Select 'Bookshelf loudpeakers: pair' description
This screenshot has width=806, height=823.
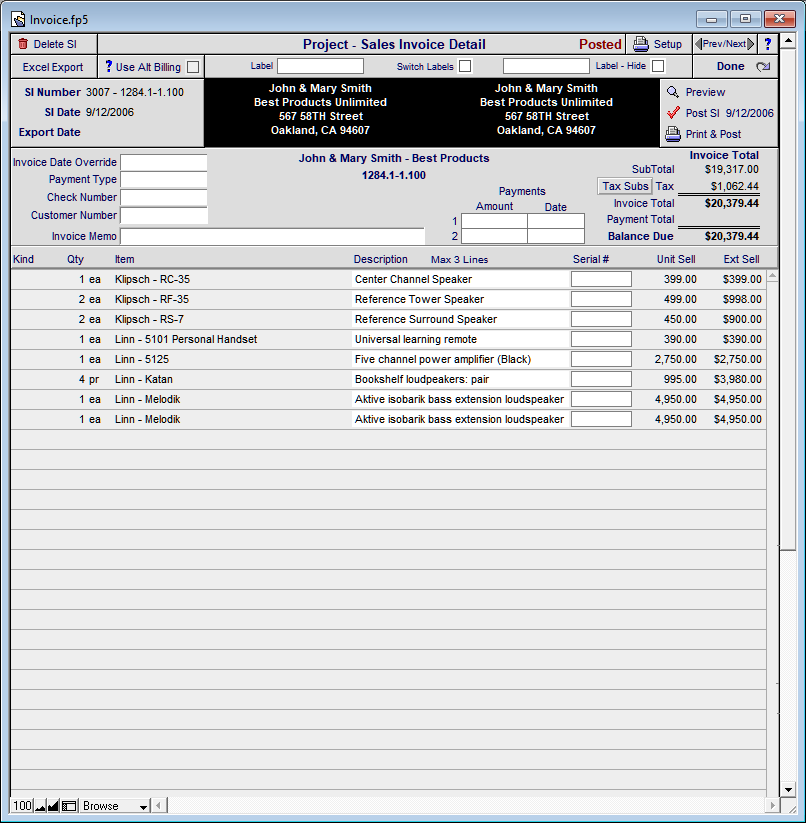pyautogui.click(x=422, y=379)
